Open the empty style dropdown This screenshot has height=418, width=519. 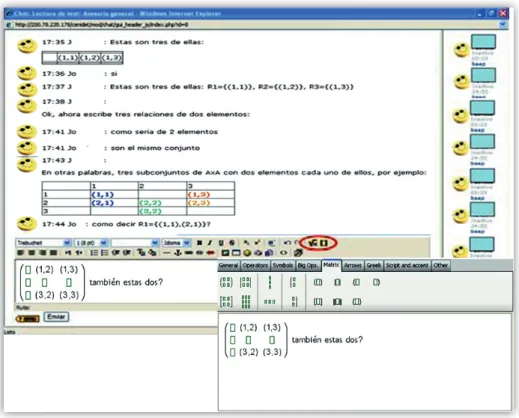pyautogui.click(x=135, y=243)
